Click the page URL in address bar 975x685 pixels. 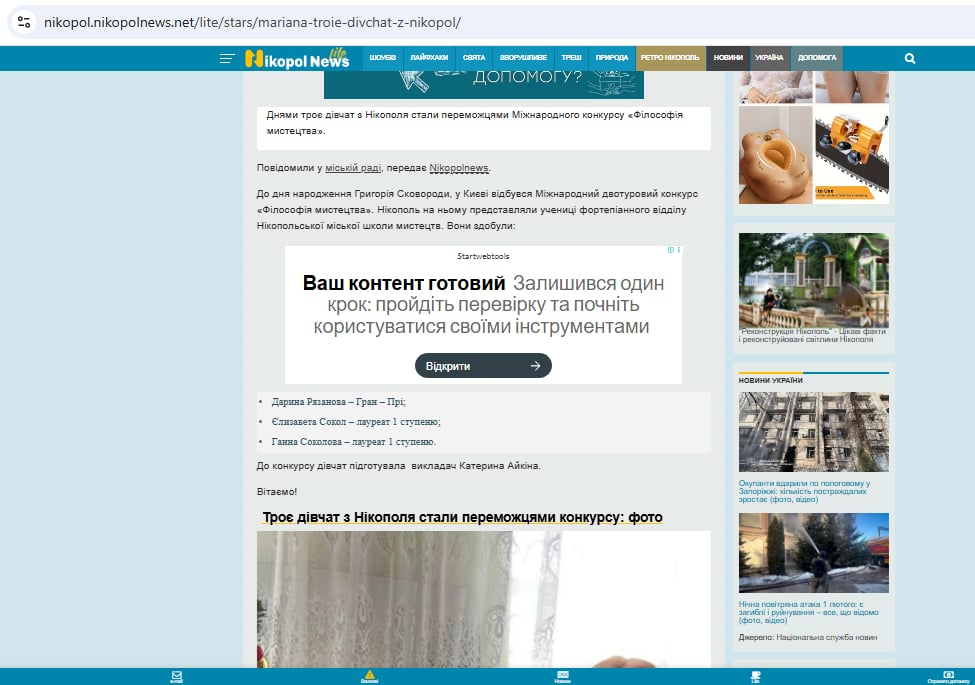pyautogui.click(x=252, y=22)
